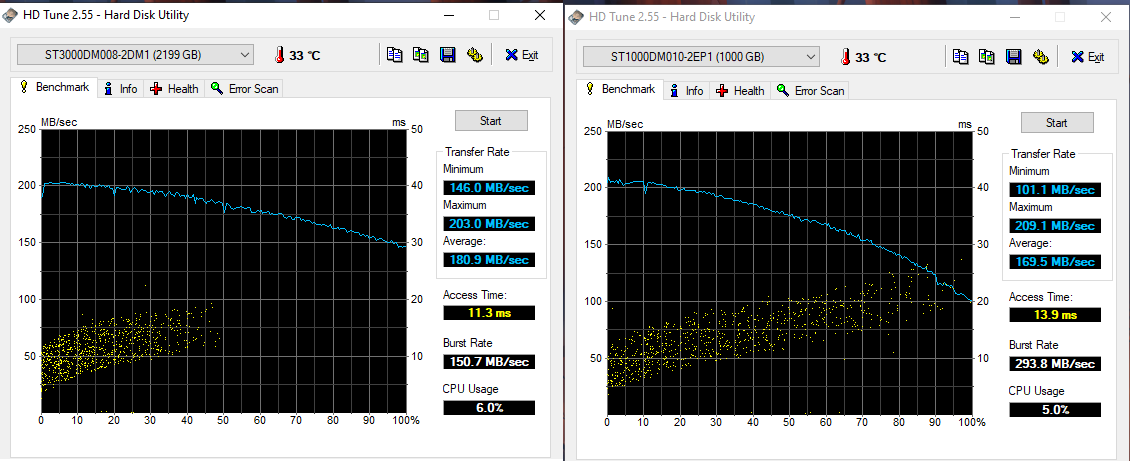Switch to Info tab in ST1000DM010 window
The height and width of the screenshot is (461, 1130).
686,91
